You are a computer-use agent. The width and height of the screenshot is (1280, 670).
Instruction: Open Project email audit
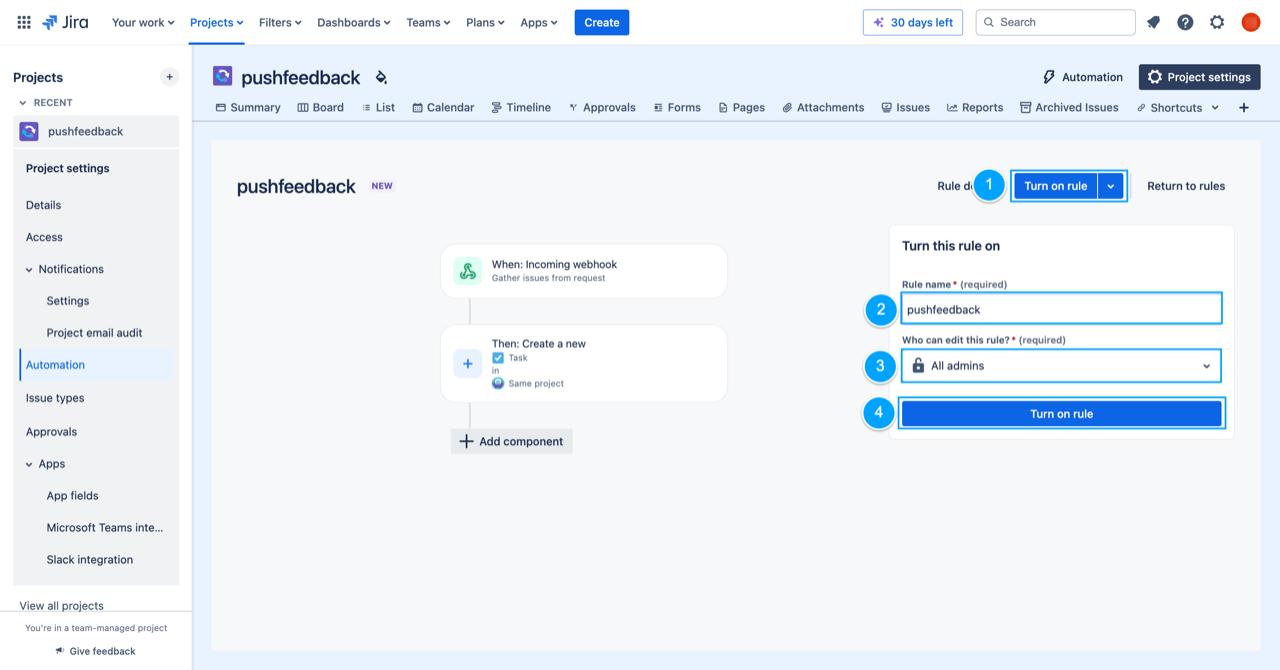coord(96,333)
